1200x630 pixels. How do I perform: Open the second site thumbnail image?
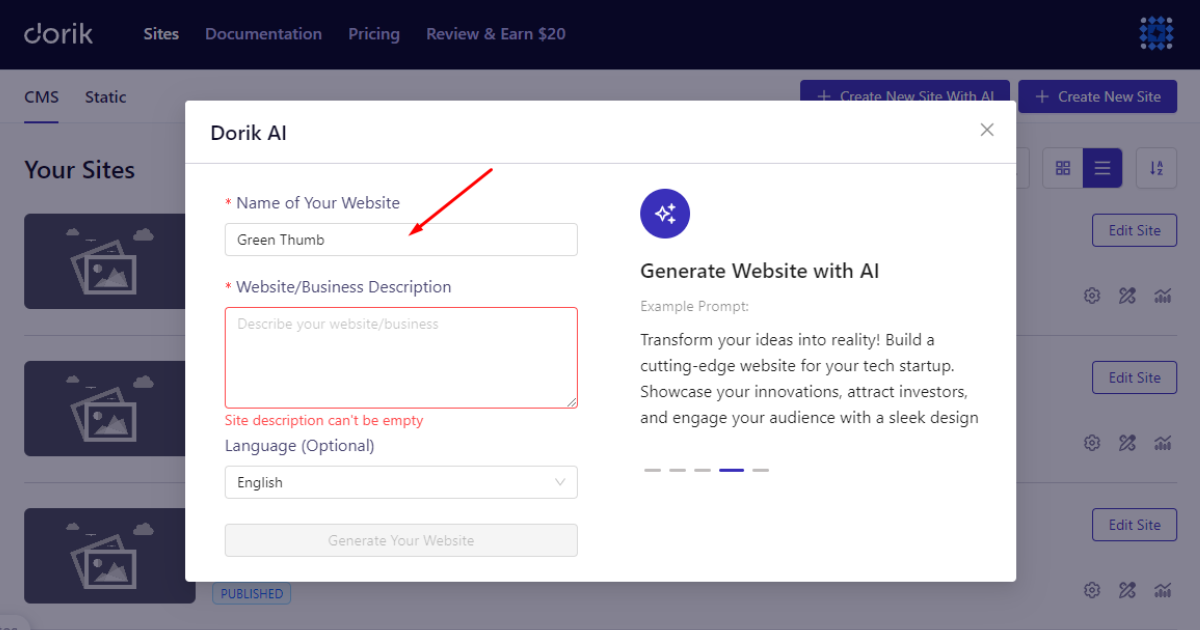coord(105,408)
